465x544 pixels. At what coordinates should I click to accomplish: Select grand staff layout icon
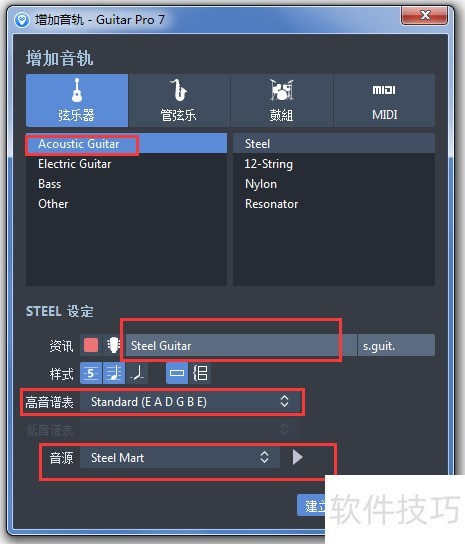tap(200, 373)
